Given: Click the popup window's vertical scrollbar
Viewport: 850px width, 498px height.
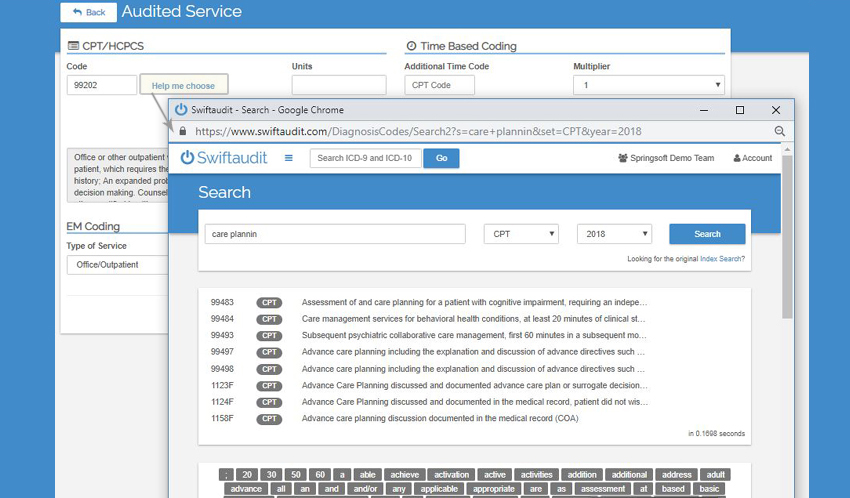Looking at the screenshot, I should point(786,240).
